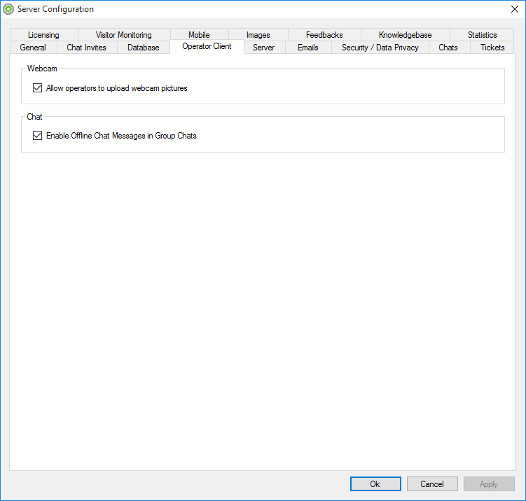Switch to the Visitor Monitoring tab
This screenshot has height=501, width=526.
tap(124, 35)
